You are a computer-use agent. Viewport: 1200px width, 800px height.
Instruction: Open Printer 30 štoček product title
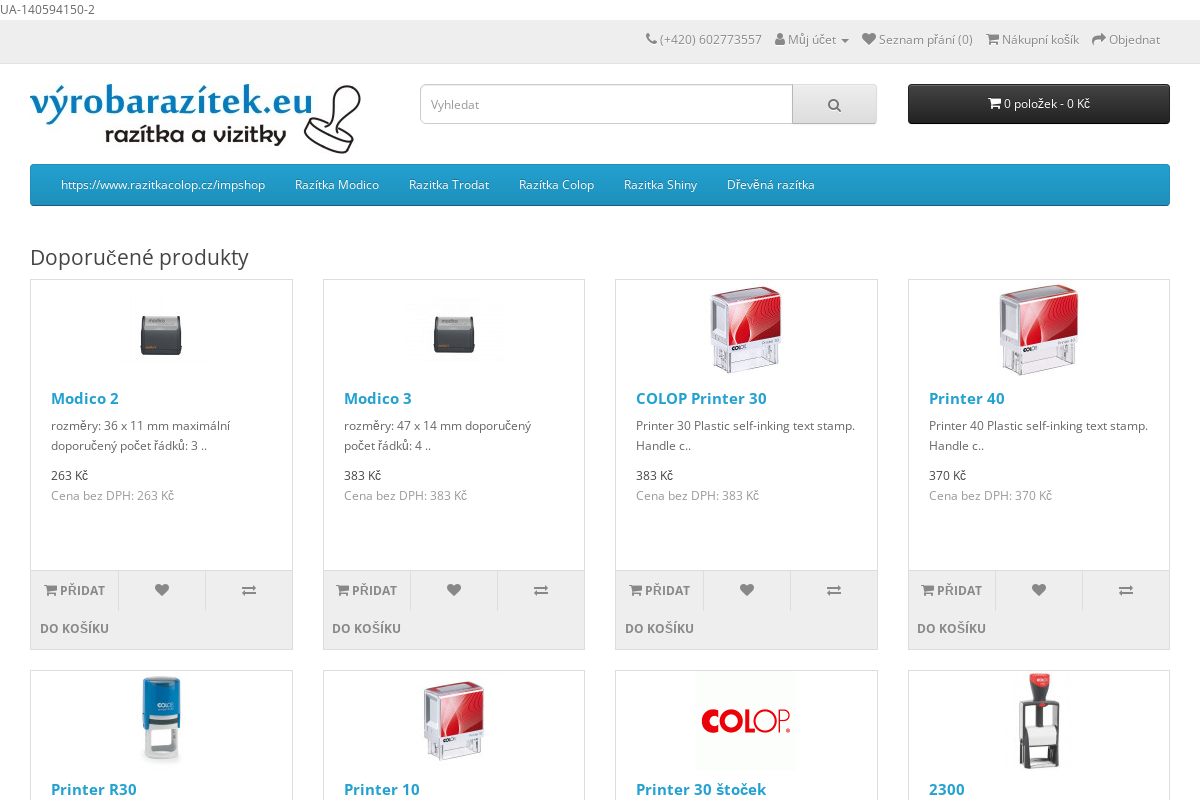pos(701,789)
